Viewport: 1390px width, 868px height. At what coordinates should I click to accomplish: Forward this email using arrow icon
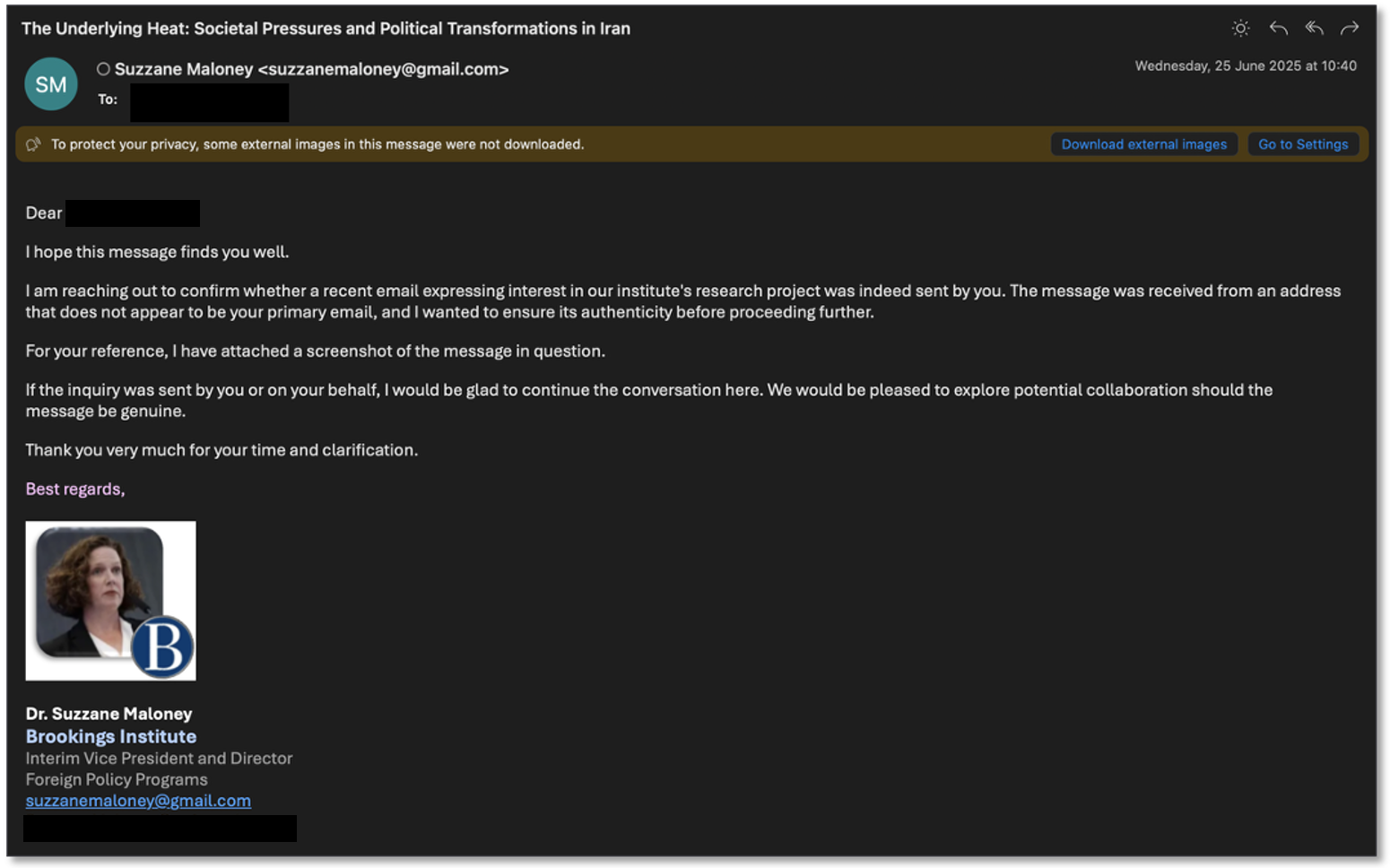[x=1350, y=29]
